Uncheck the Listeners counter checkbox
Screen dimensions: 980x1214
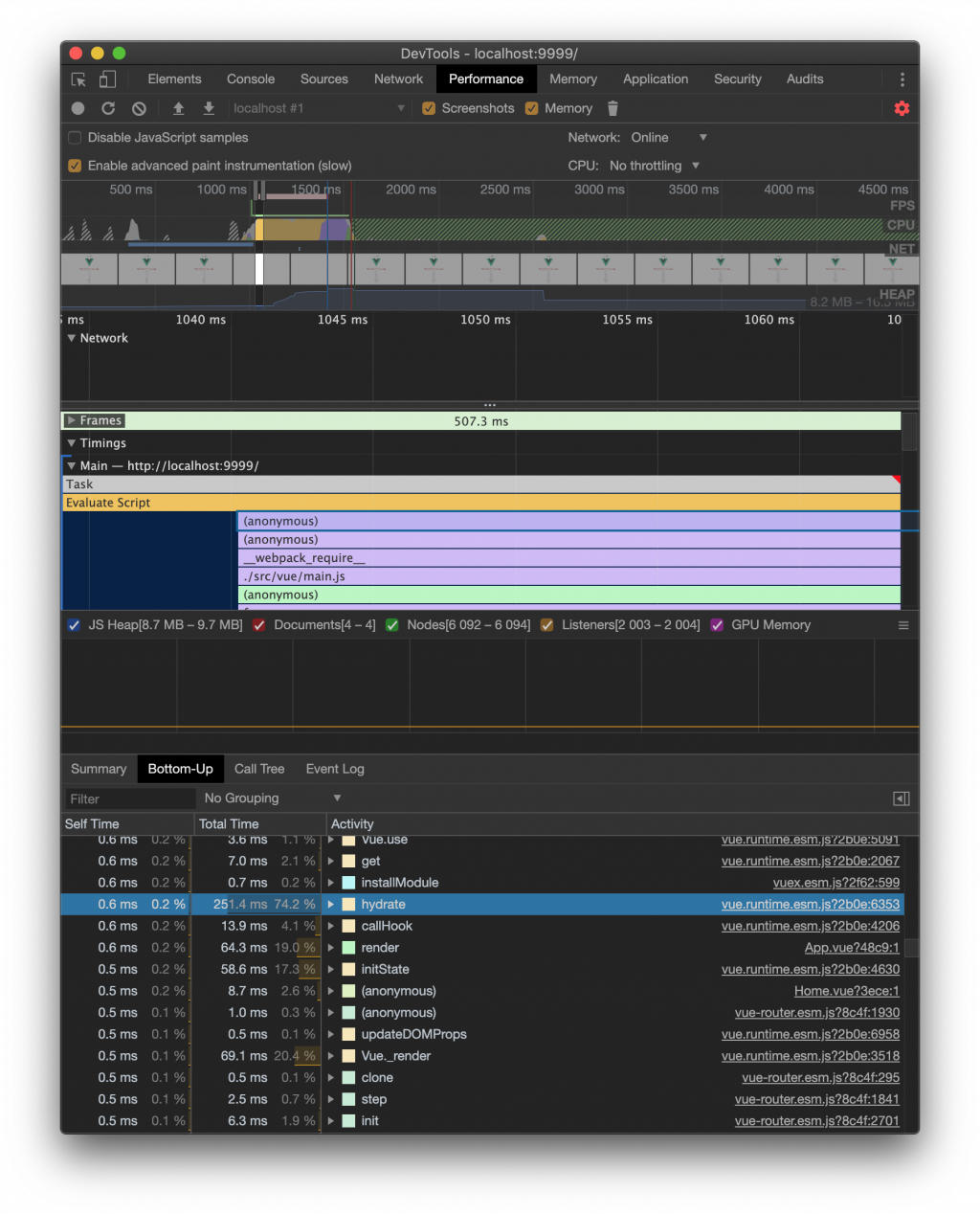tap(547, 625)
